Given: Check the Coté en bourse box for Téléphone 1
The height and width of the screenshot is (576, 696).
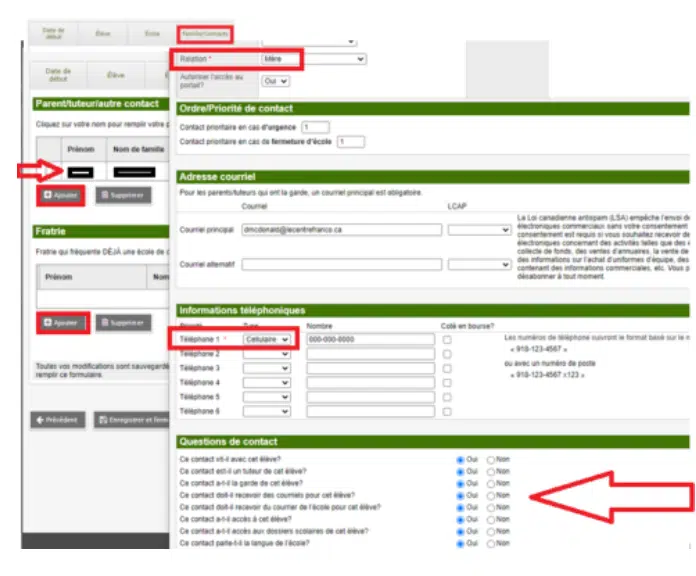Looking at the screenshot, I should (x=447, y=340).
